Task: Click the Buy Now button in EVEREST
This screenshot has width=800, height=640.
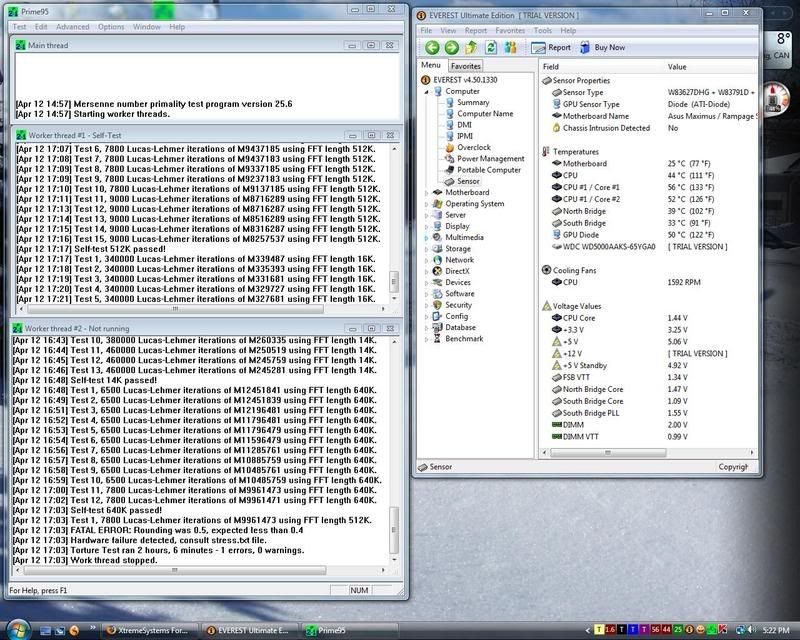Action: pyautogui.click(x=603, y=47)
